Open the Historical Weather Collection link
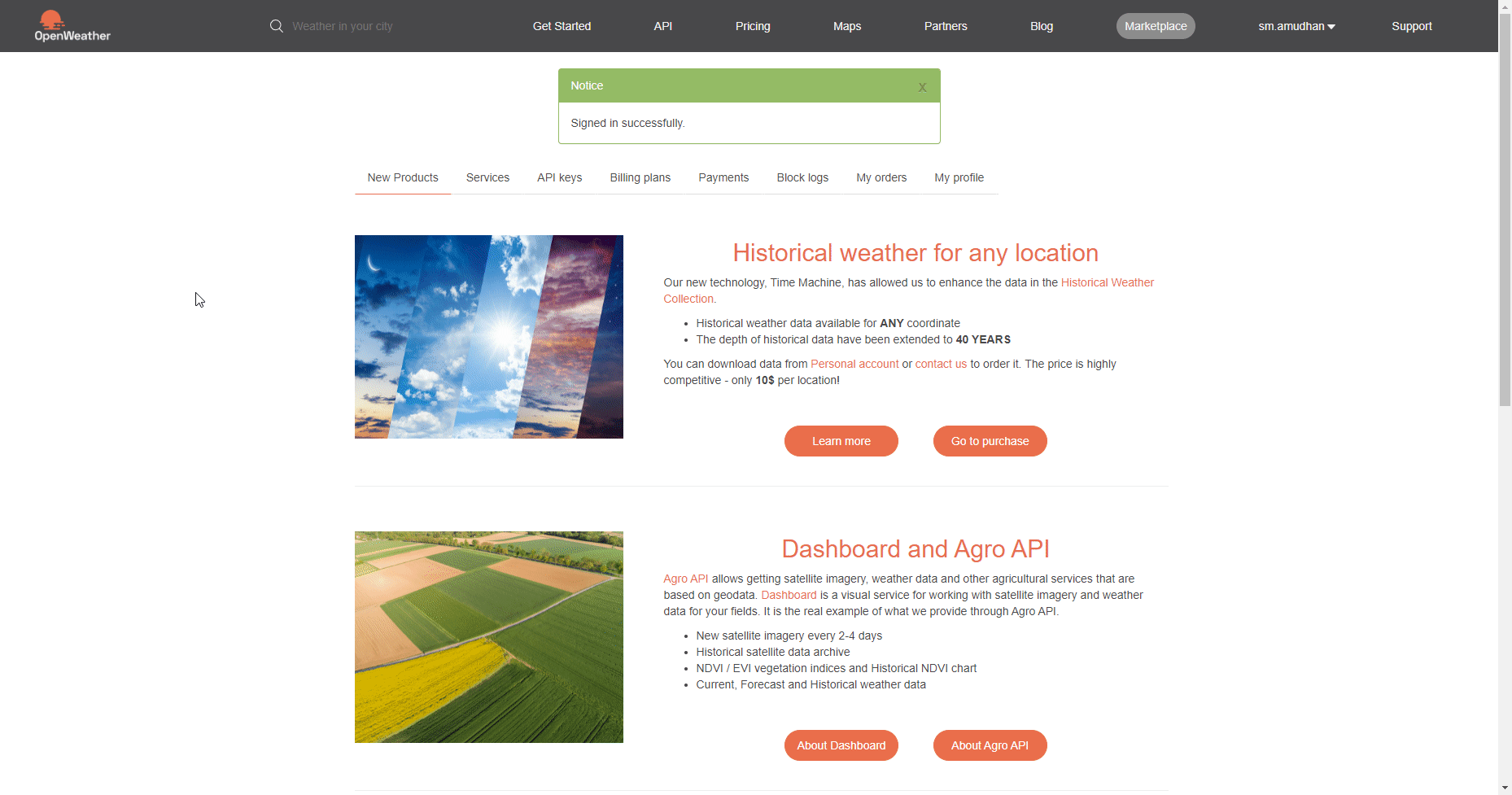The image size is (1512, 795). coord(1107,282)
